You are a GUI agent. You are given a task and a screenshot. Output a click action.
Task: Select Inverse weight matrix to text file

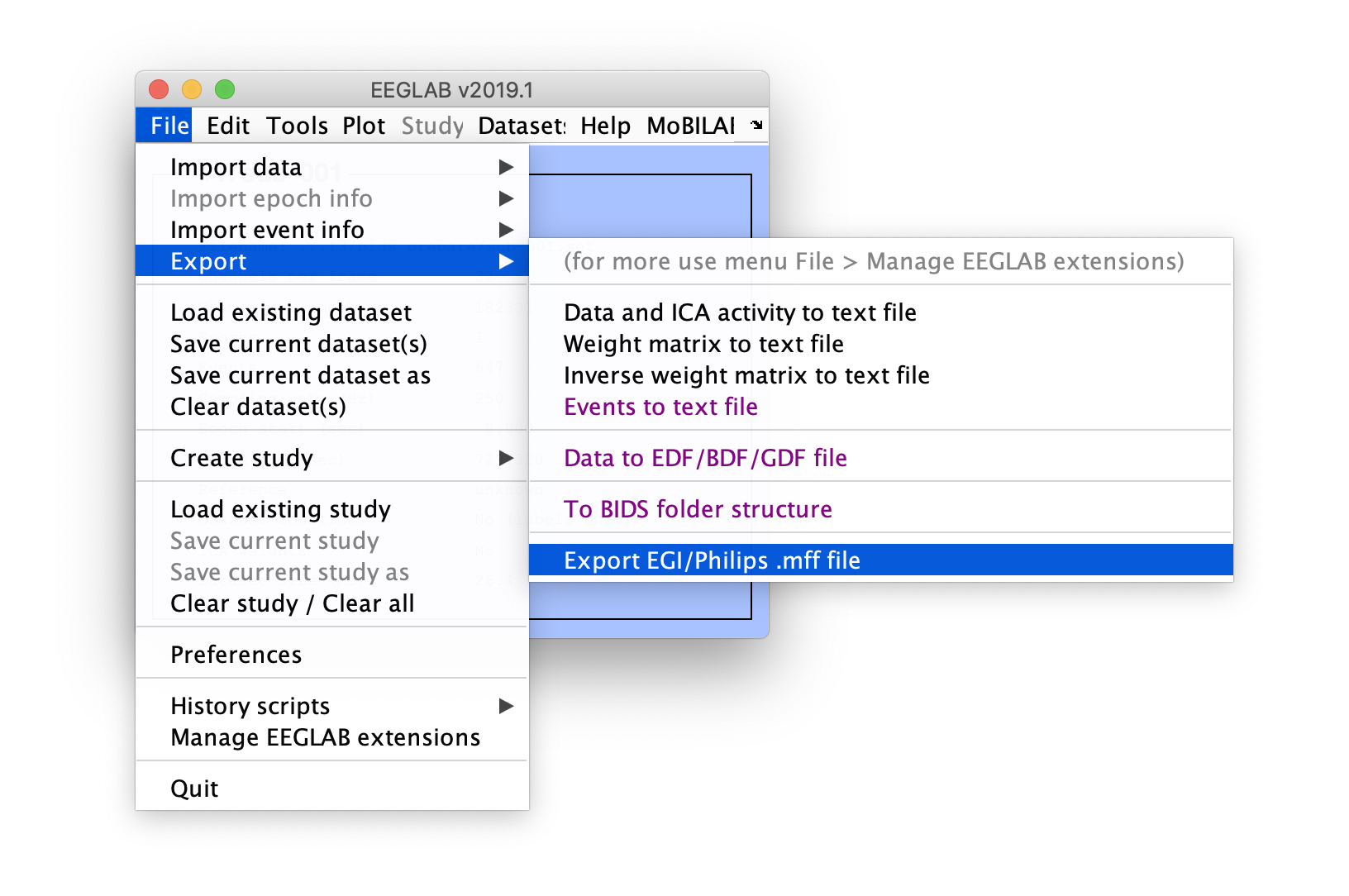coord(746,375)
